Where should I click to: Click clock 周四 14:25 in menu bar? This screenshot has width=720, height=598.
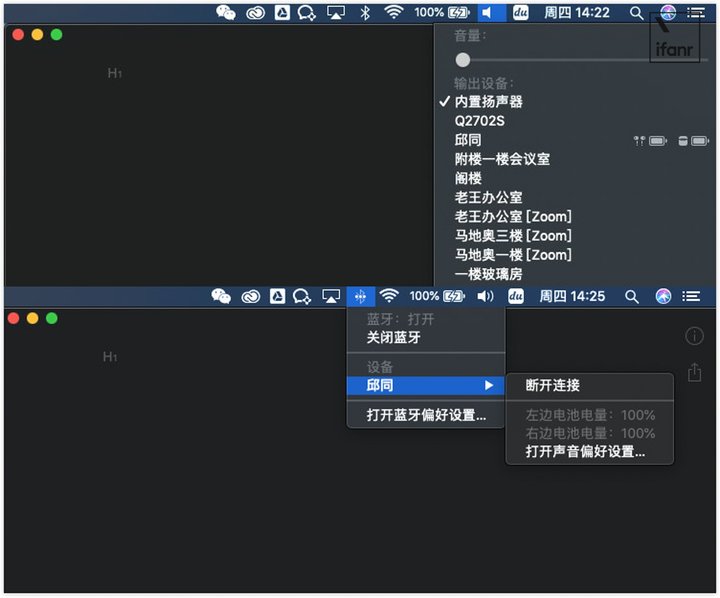[x=572, y=296]
